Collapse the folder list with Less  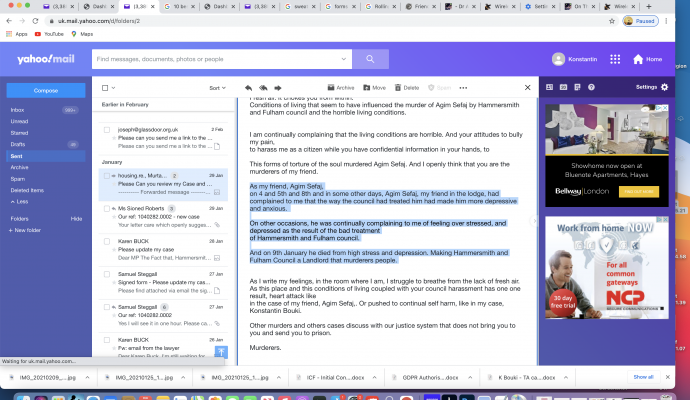pos(20,201)
